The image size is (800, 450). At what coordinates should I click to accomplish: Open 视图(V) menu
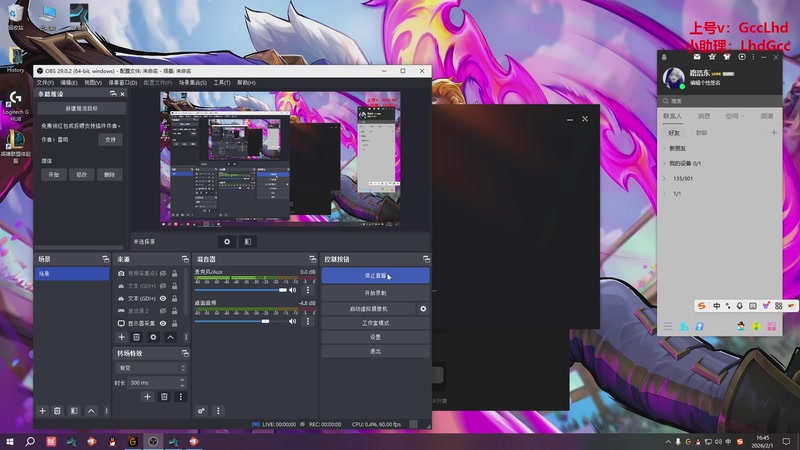click(x=93, y=83)
